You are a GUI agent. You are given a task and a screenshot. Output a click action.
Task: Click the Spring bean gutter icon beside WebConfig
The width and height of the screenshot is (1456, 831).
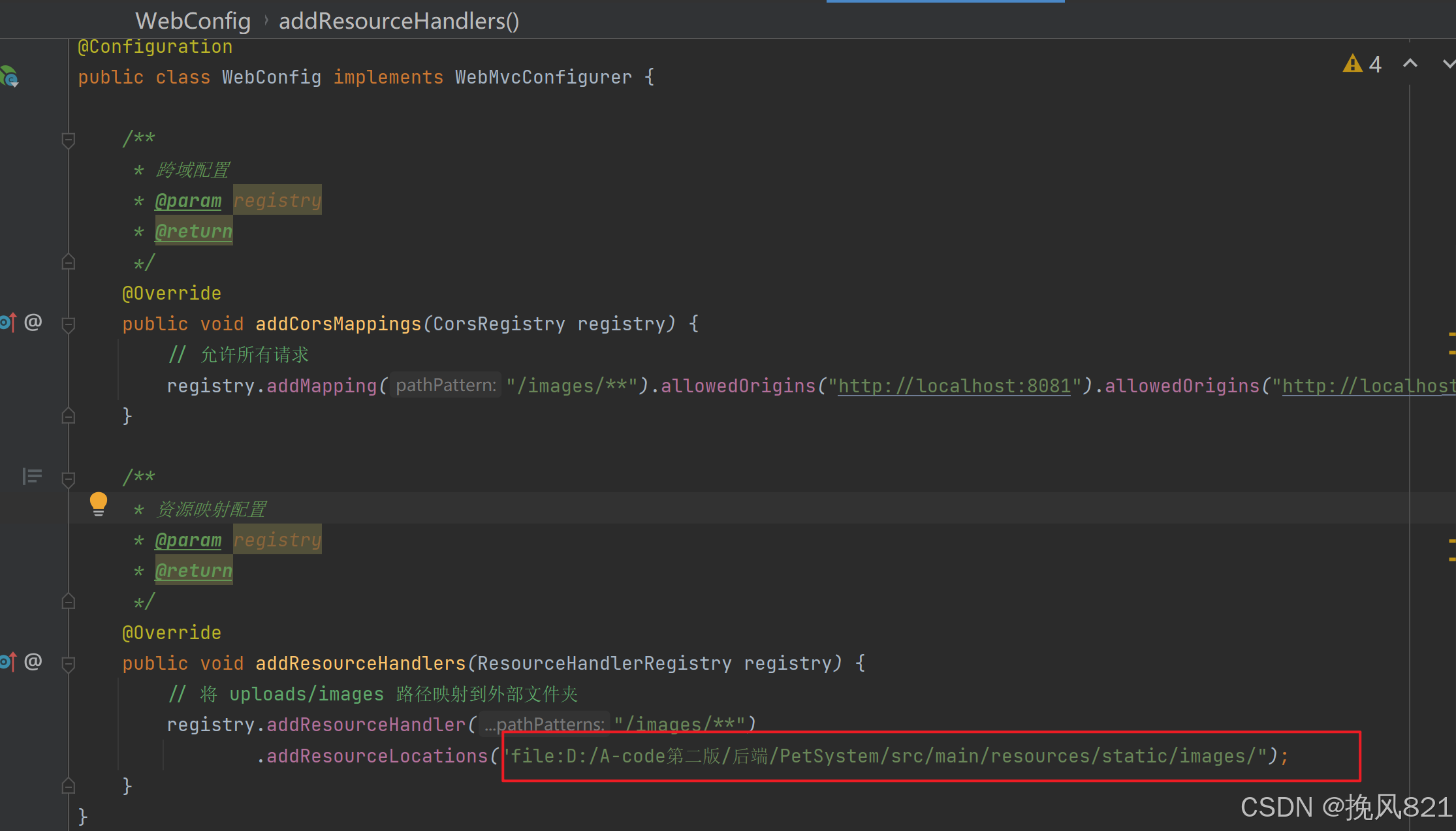point(9,76)
